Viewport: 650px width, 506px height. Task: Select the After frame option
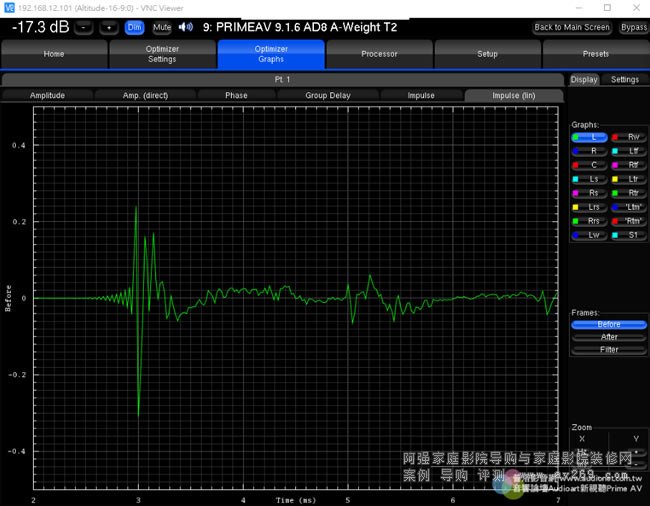coord(609,337)
